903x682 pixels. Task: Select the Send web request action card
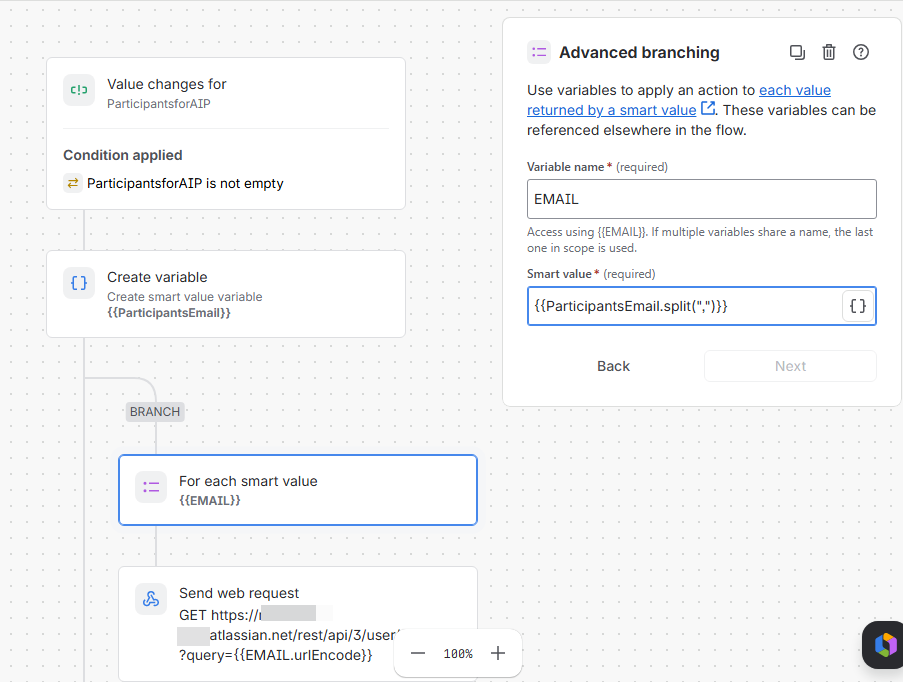tap(298, 624)
